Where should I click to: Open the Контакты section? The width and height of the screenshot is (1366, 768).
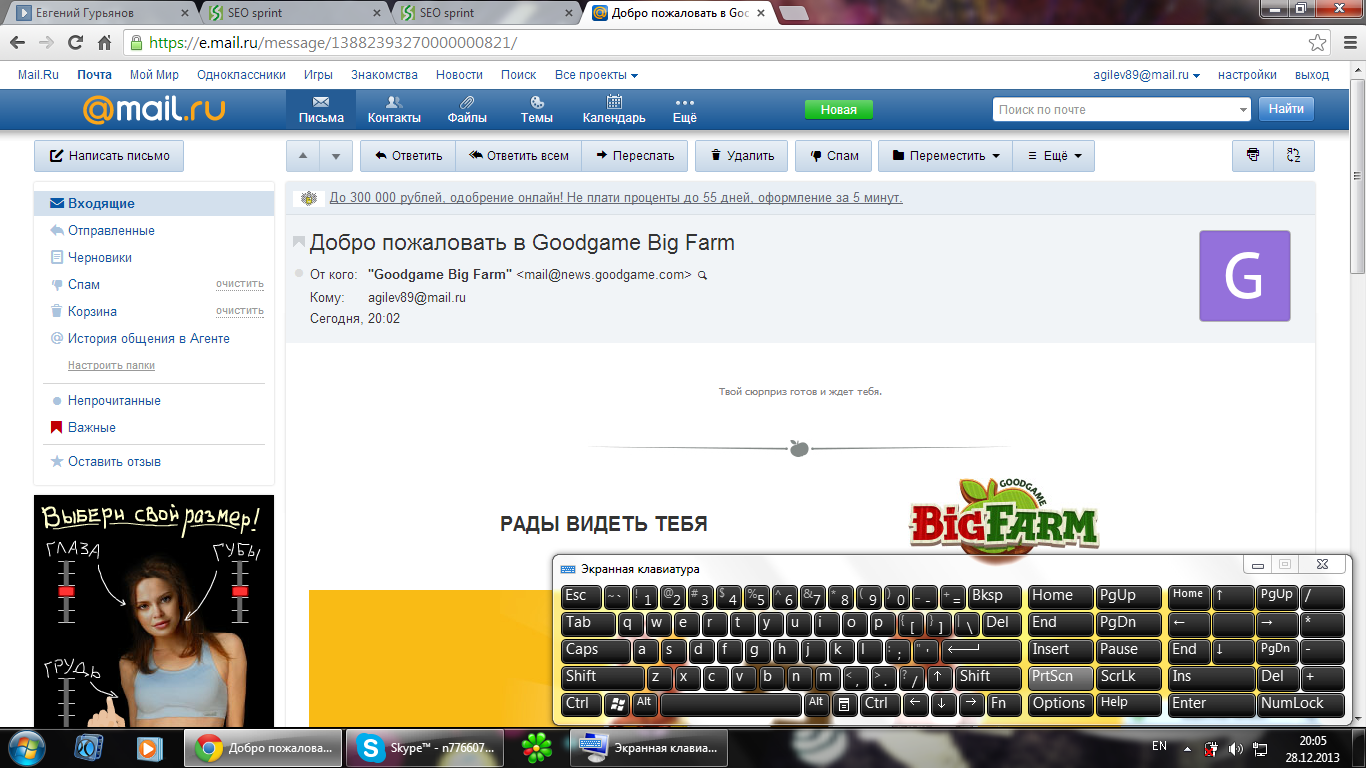point(394,110)
